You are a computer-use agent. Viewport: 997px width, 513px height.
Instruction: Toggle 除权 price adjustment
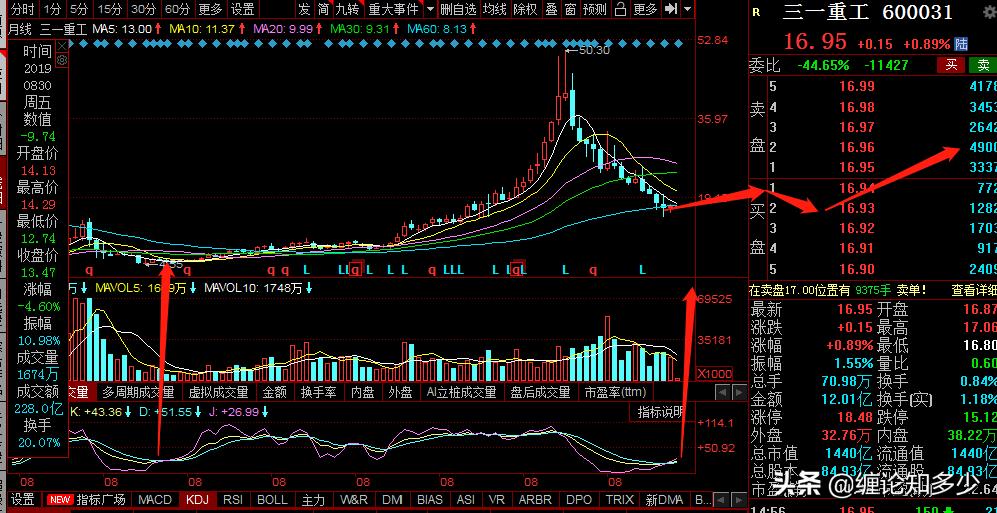(x=525, y=9)
